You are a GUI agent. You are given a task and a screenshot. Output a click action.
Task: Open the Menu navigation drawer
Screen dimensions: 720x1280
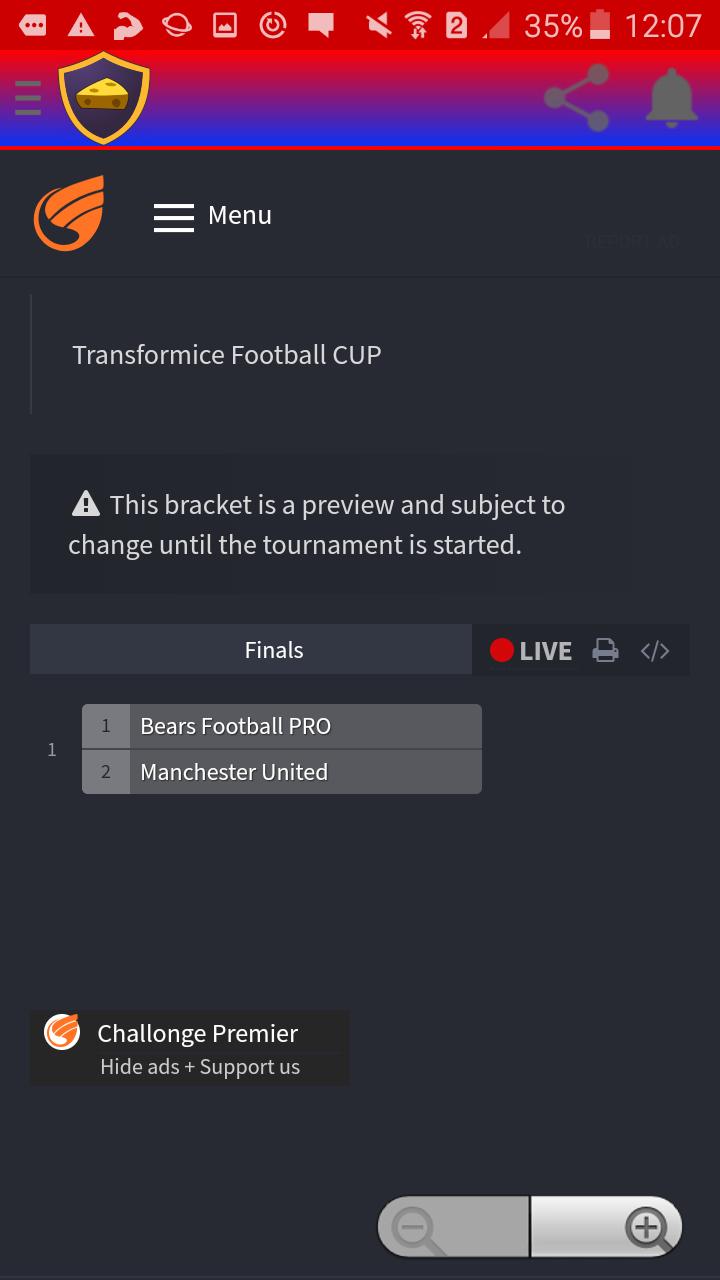point(212,215)
